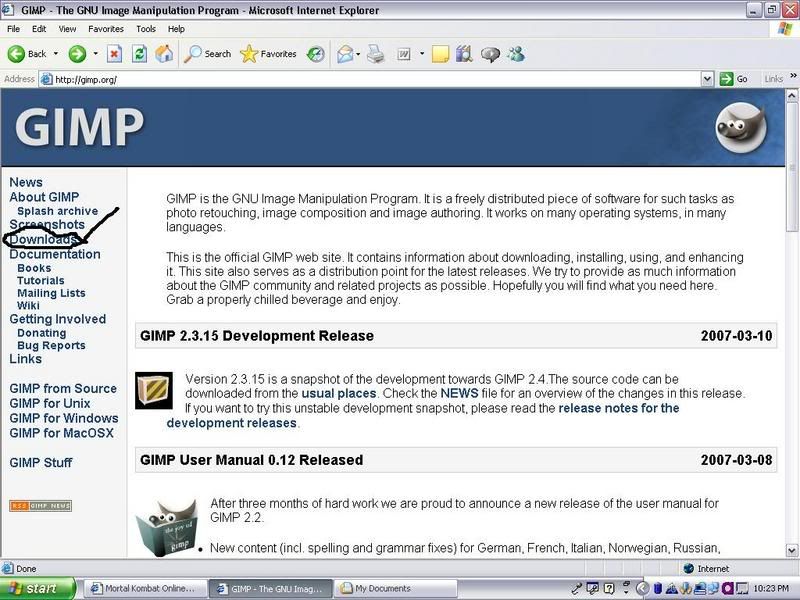
Task: Open the About GIMP sidebar link
Action: click(44, 197)
